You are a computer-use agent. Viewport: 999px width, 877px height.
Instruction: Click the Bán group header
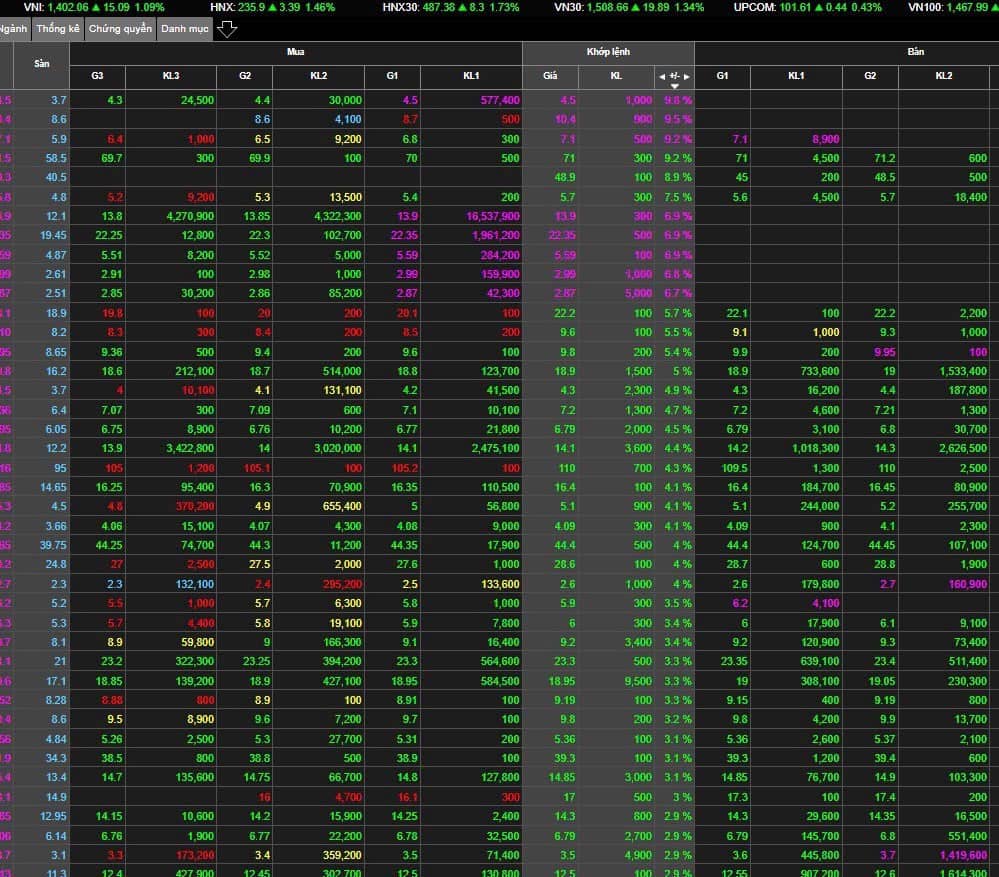click(847, 52)
